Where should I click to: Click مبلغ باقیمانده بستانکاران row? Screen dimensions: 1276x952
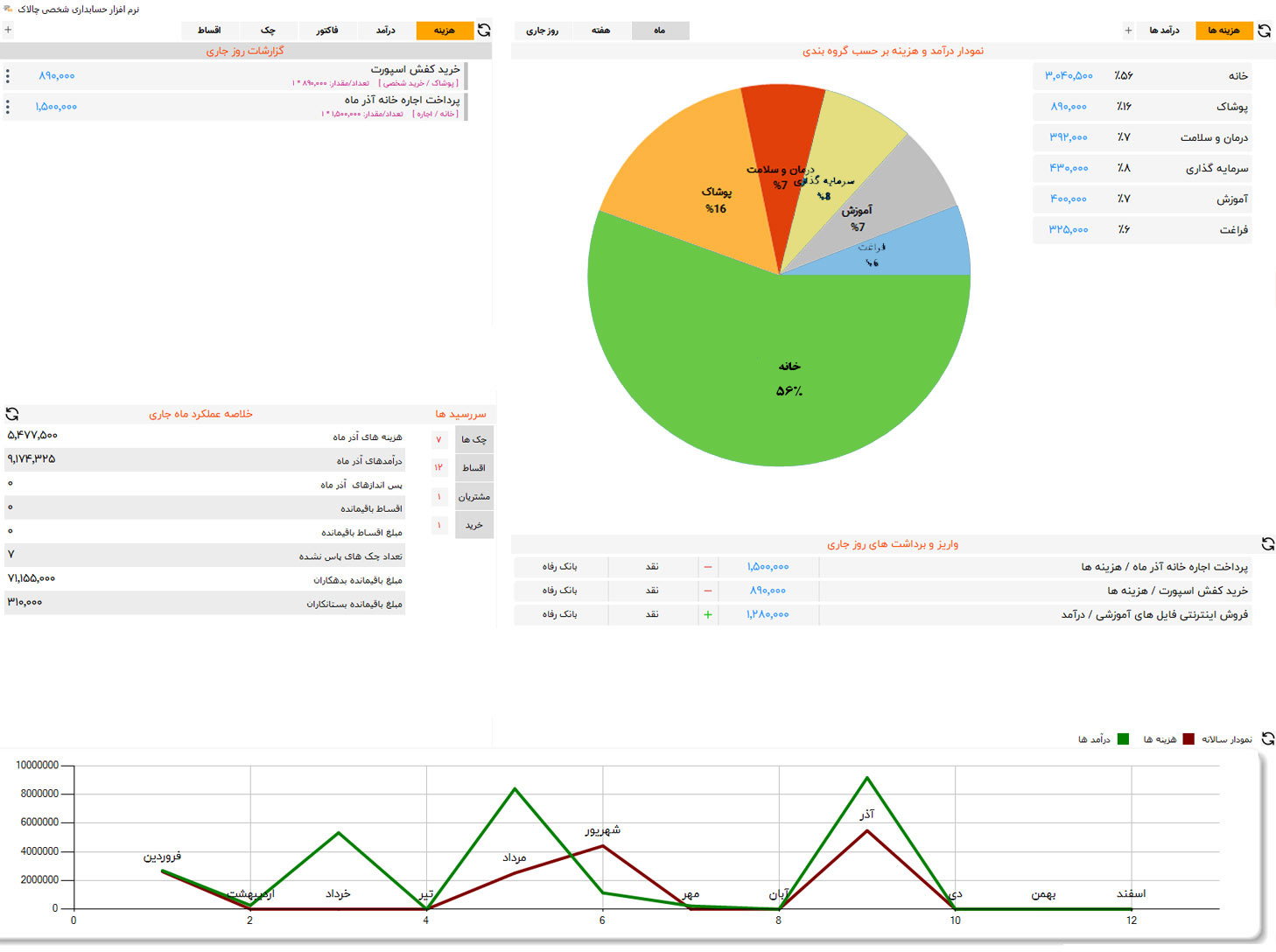point(205,603)
